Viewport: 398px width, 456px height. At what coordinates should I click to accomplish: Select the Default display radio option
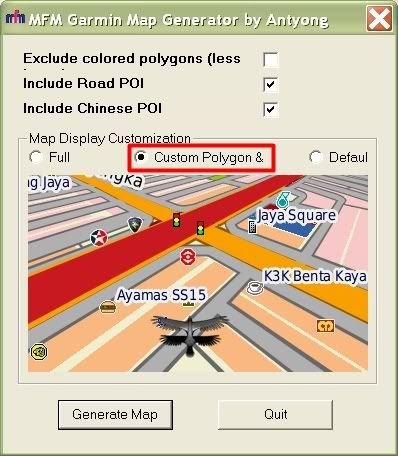[315, 157]
